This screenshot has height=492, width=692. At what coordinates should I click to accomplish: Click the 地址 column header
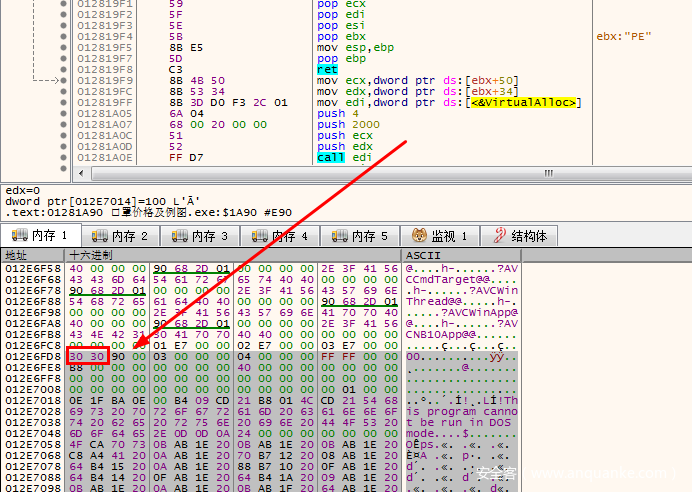tap(17, 256)
